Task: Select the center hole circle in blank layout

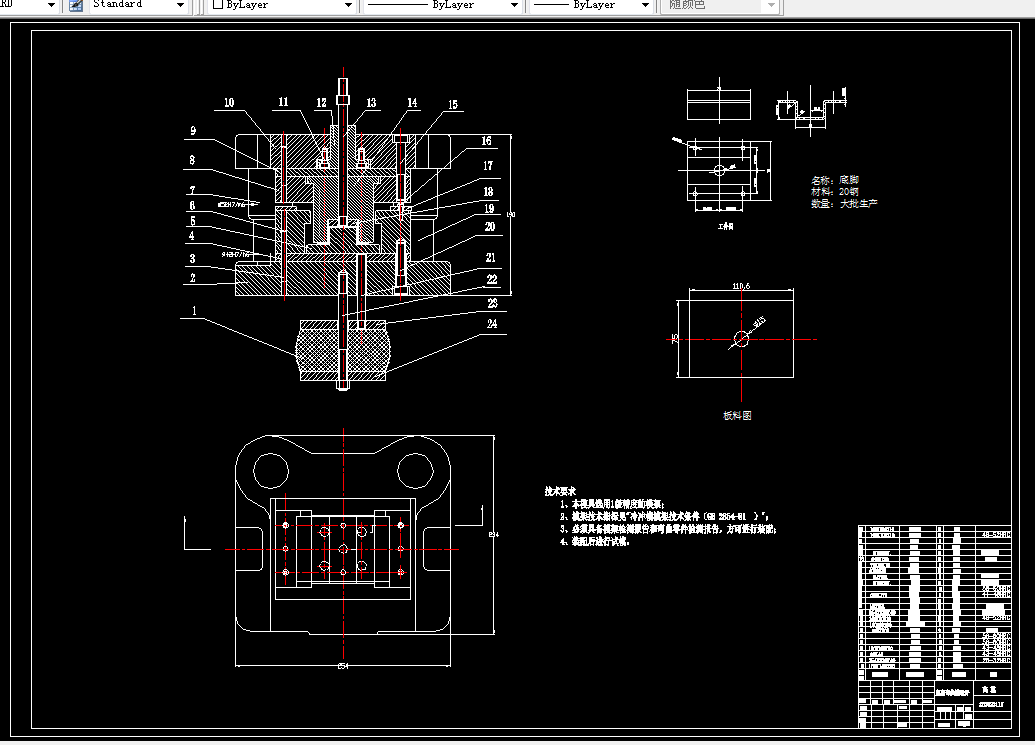Action: [741, 339]
